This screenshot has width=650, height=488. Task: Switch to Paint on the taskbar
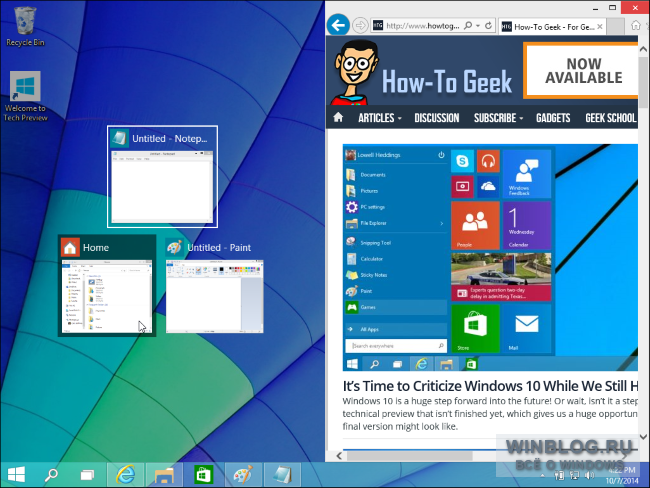click(x=243, y=474)
